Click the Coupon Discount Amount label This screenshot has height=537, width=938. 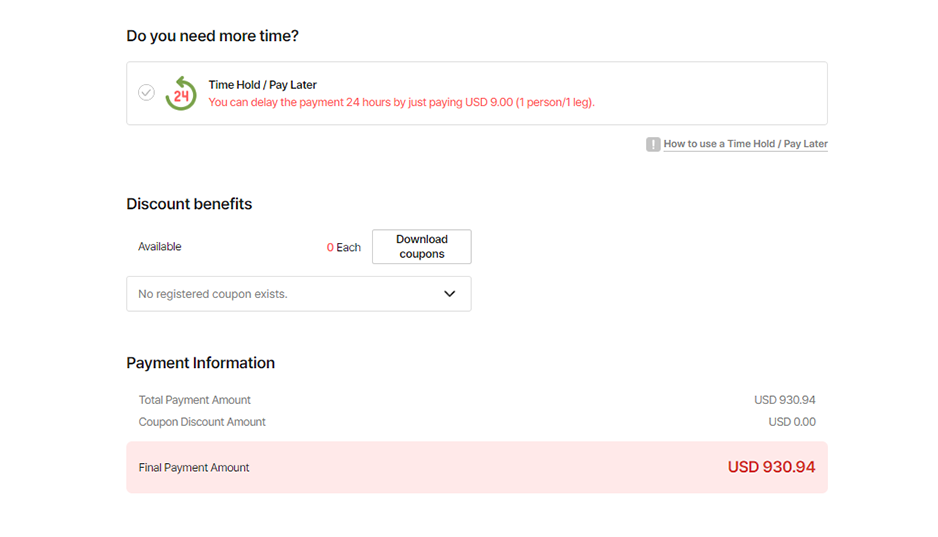202,422
